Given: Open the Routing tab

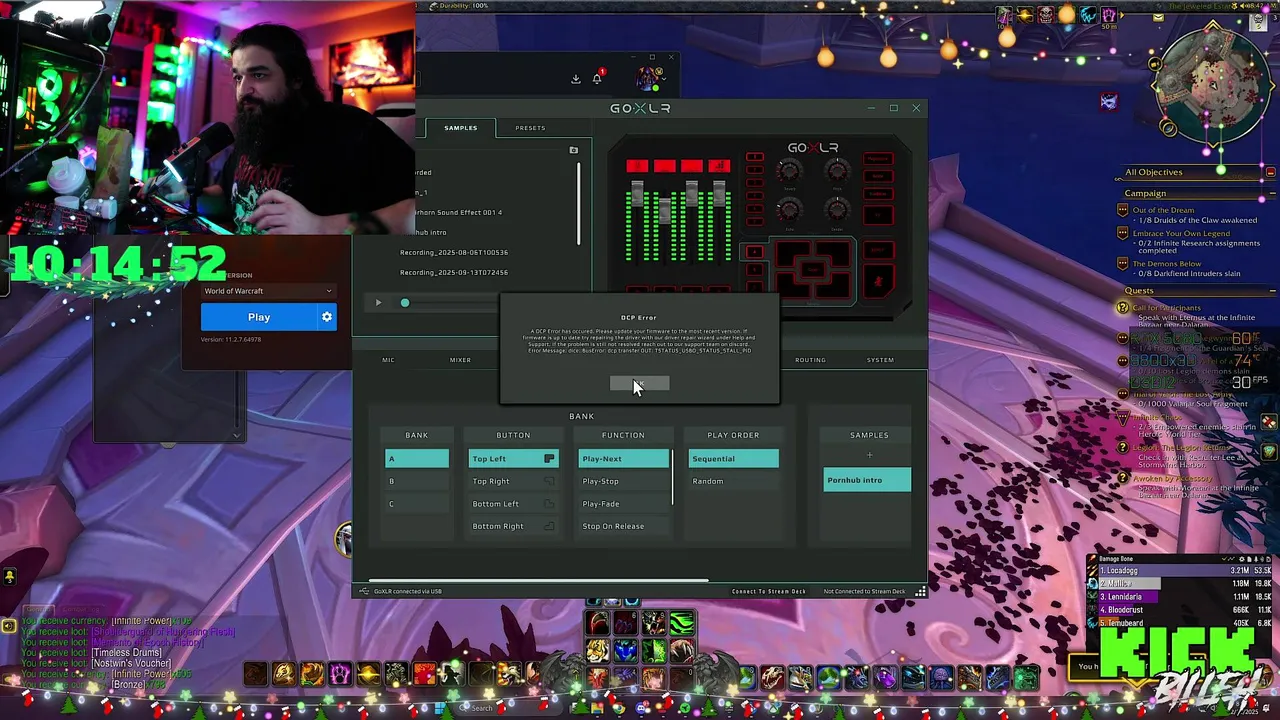Looking at the screenshot, I should 810,360.
